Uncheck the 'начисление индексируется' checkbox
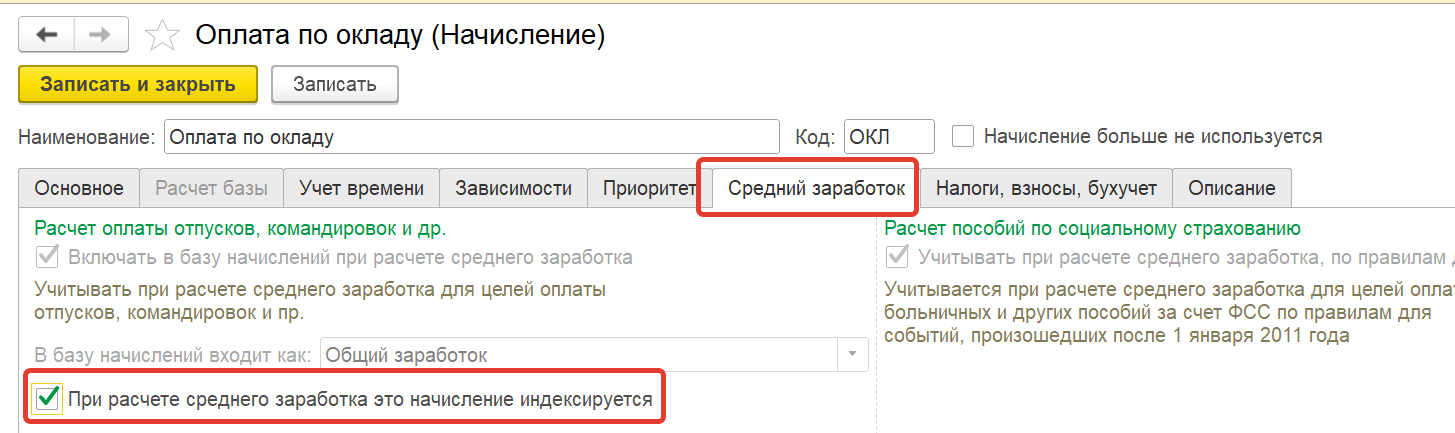The height and width of the screenshot is (433, 1455). pyautogui.click(x=46, y=399)
